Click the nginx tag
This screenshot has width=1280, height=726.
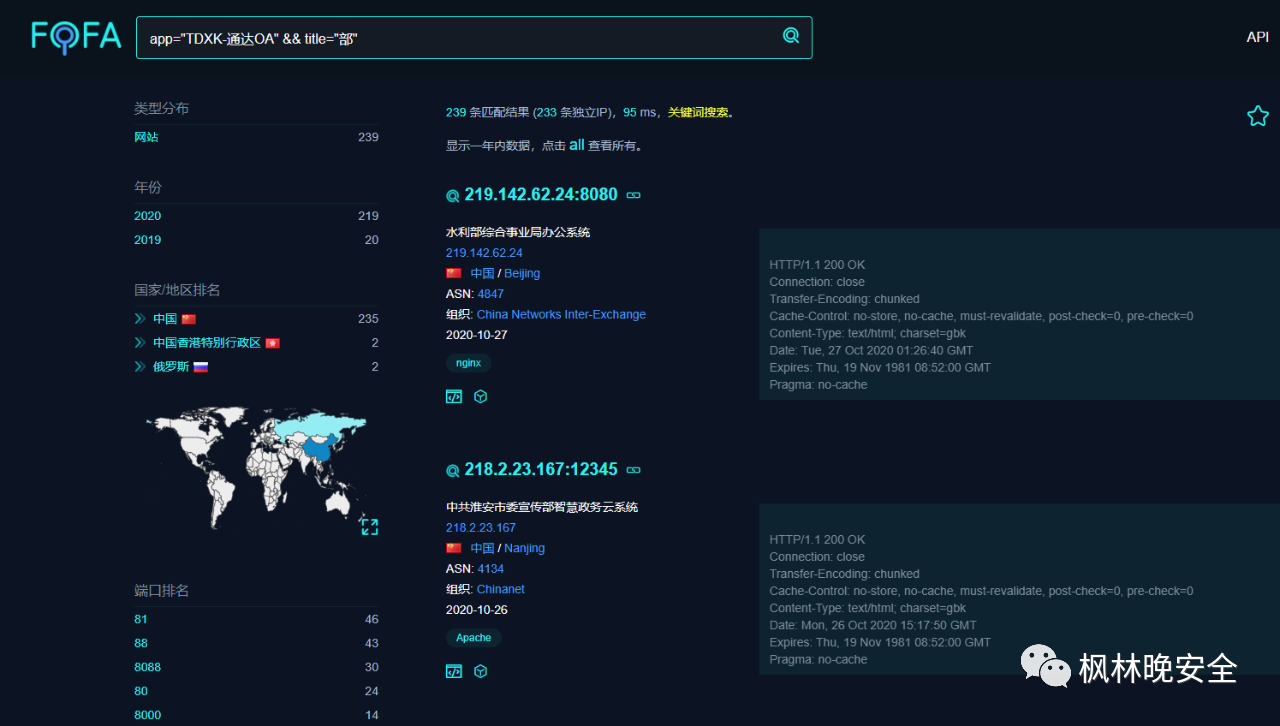pos(468,363)
